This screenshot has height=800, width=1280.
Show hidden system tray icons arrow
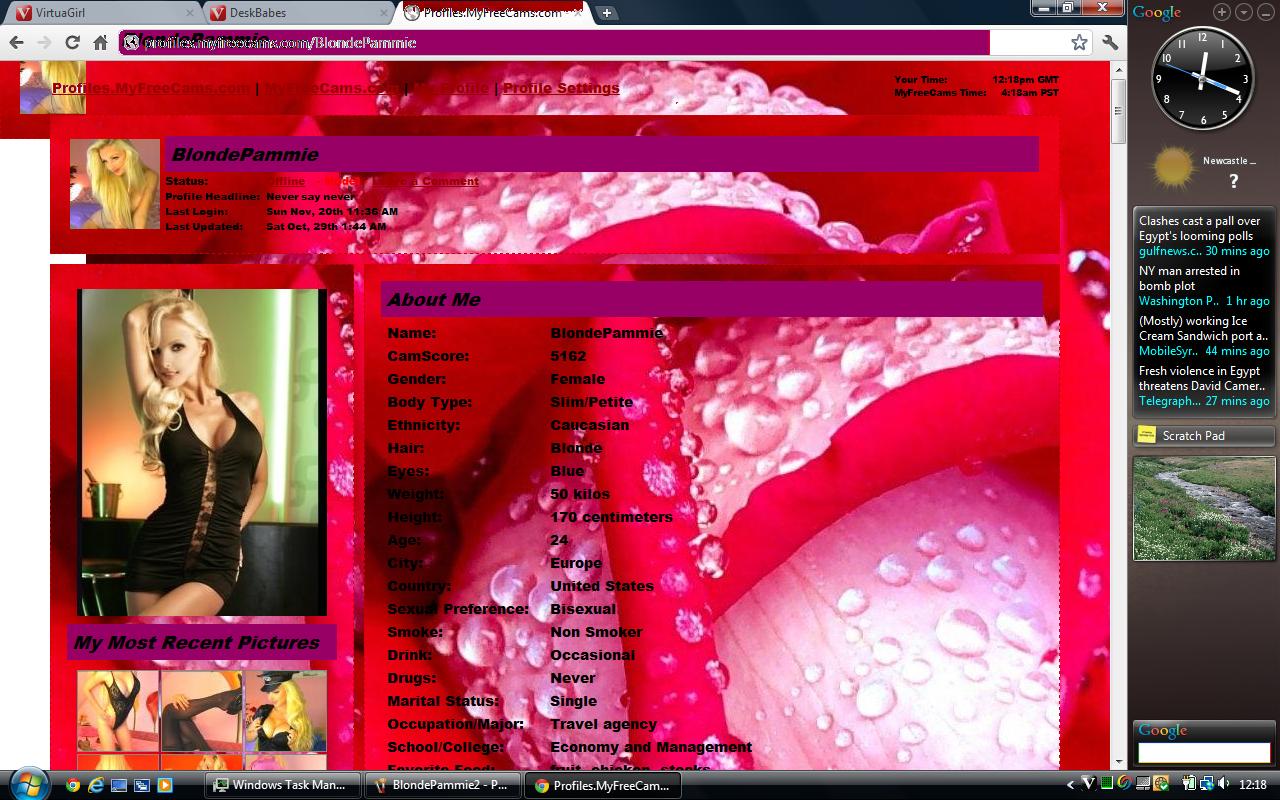[x=1070, y=785]
